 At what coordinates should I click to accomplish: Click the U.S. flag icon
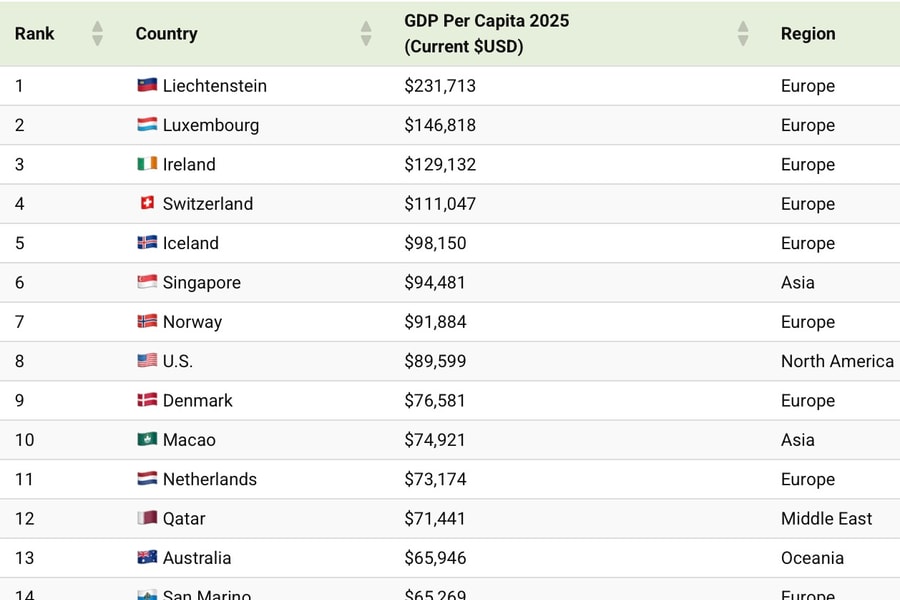click(x=147, y=361)
